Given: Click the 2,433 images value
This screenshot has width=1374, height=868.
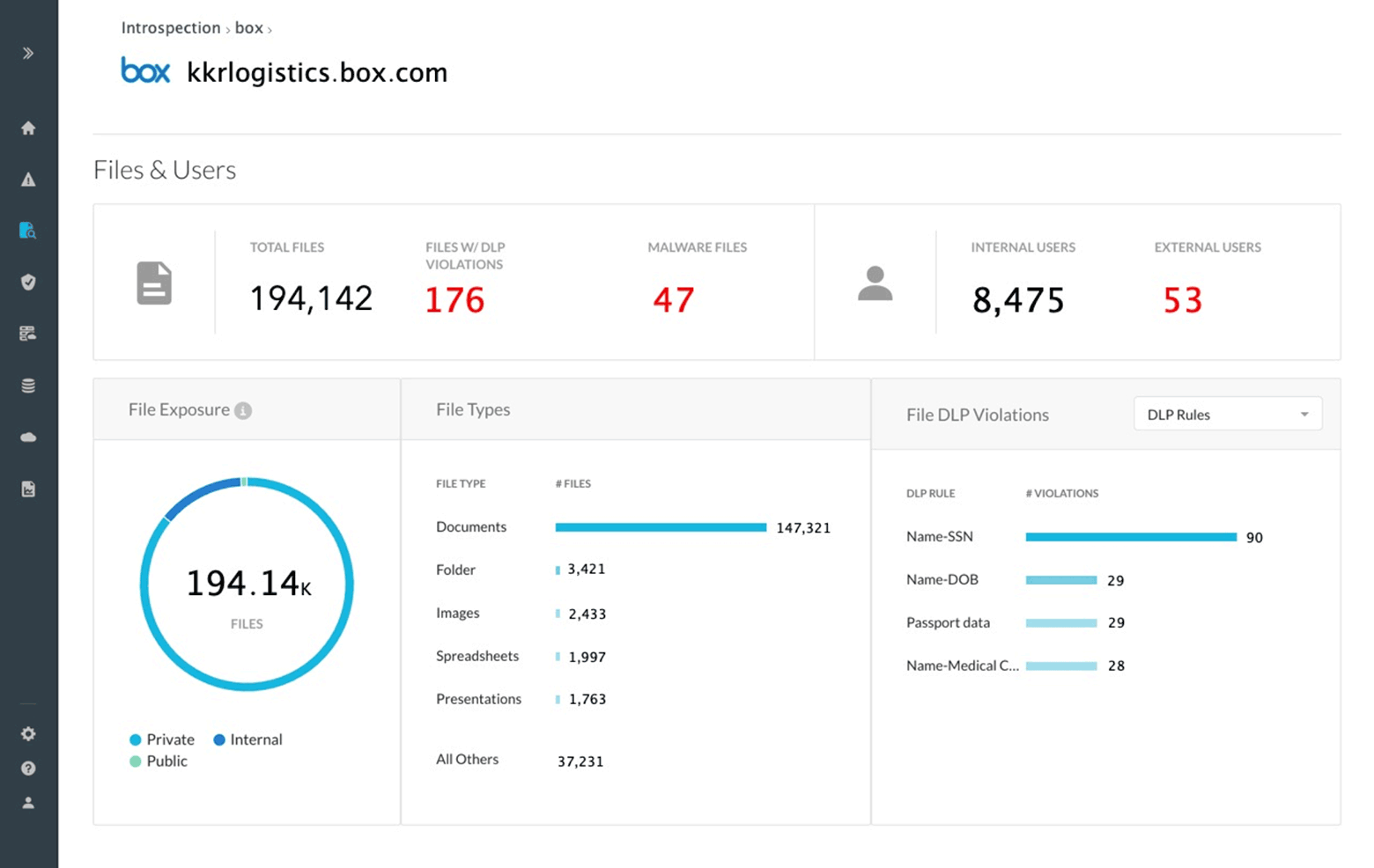Looking at the screenshot, I should click(x=587, y=614).
